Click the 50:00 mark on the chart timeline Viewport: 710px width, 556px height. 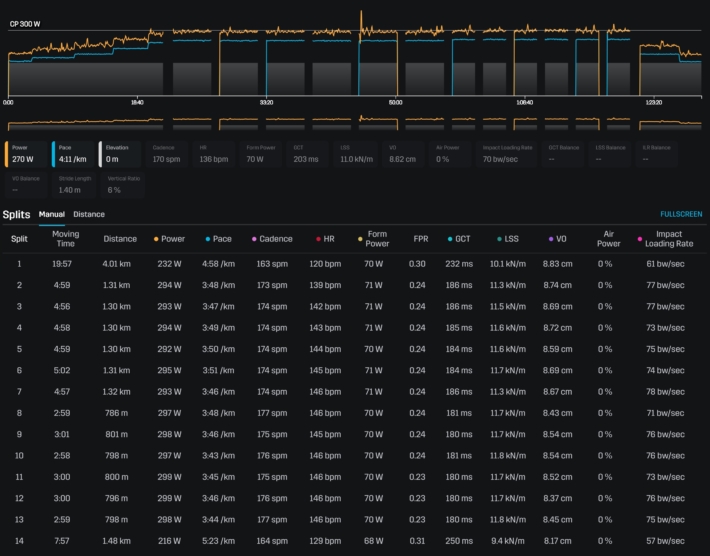click(x=395, y=102)
